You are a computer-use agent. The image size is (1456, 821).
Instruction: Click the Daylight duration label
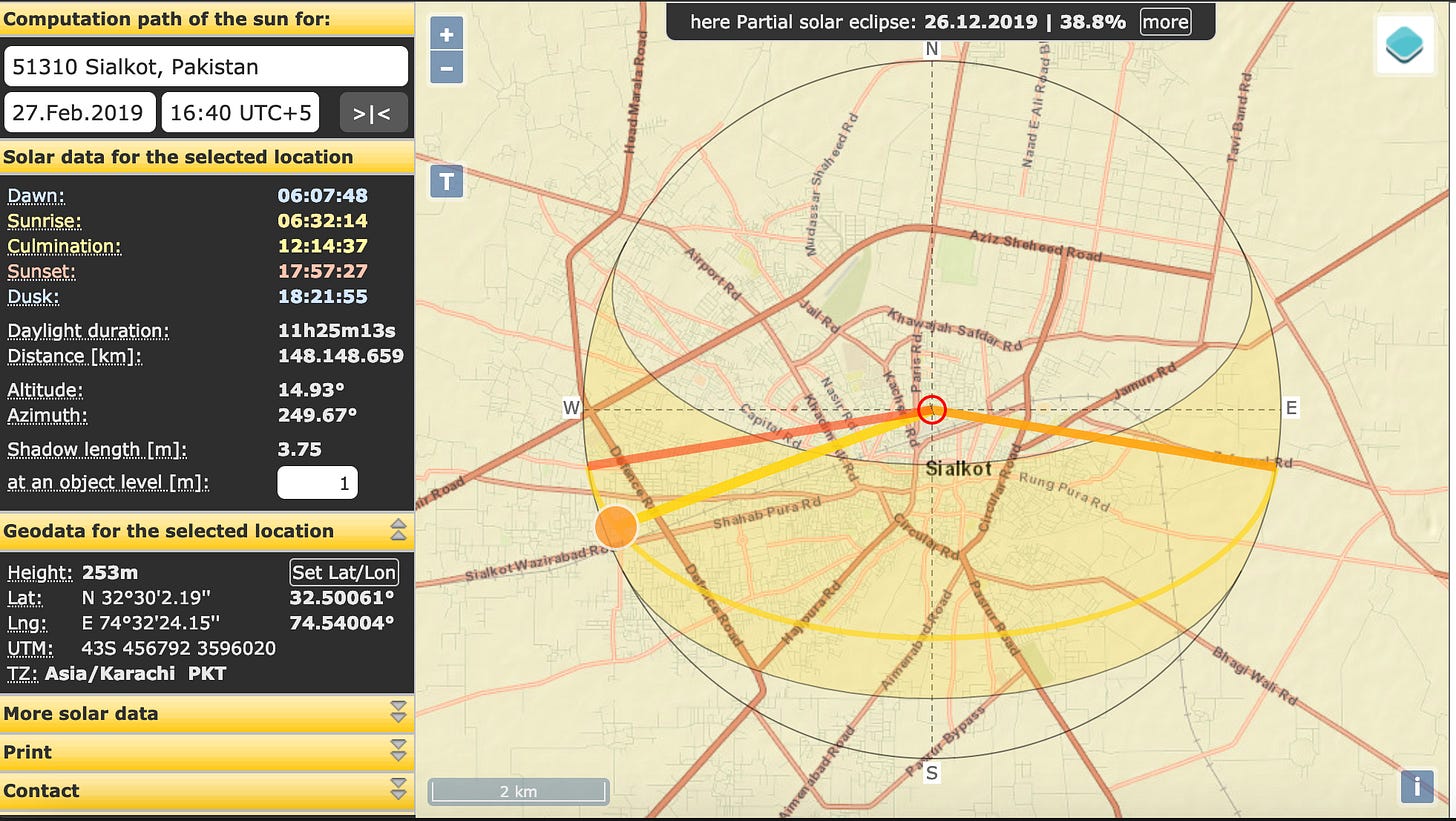coord(88,331)
